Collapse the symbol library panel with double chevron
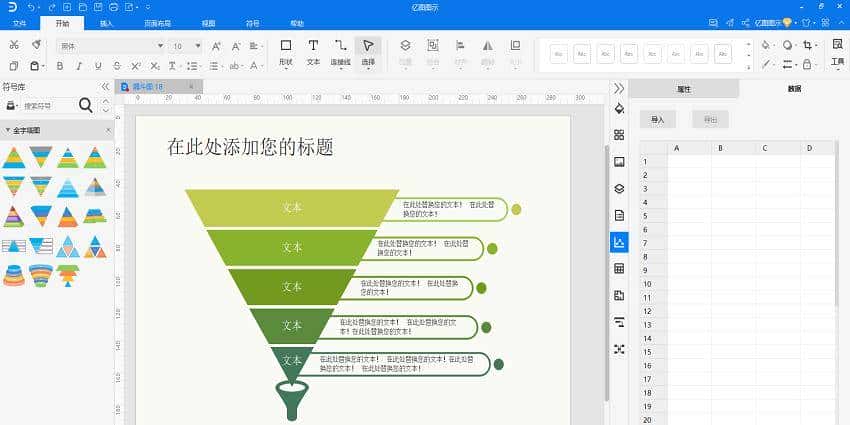Image resolution: width=850 pixels, height=425 pixels. 105,87
